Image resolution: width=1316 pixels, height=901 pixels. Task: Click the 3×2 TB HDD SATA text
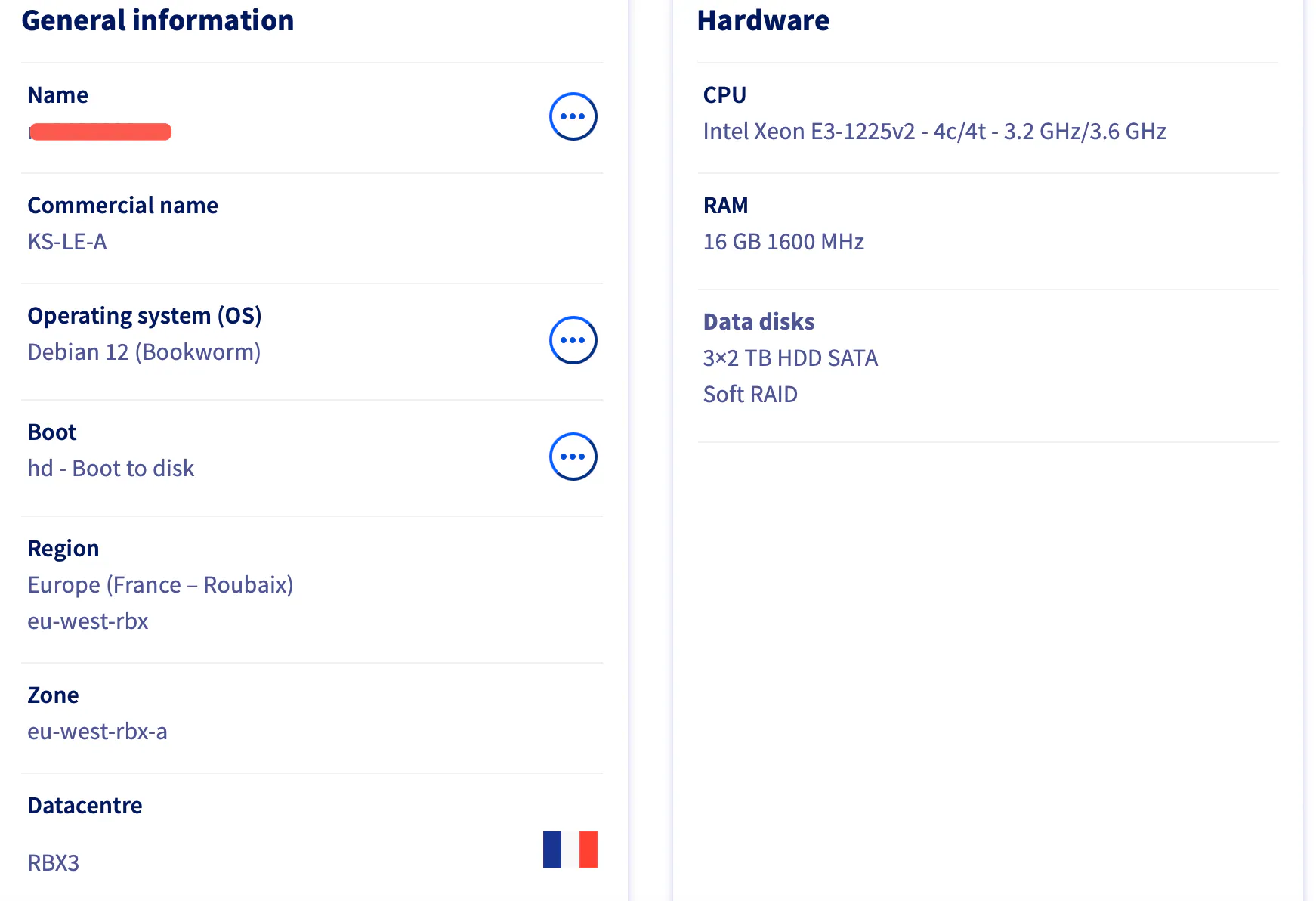790,358
